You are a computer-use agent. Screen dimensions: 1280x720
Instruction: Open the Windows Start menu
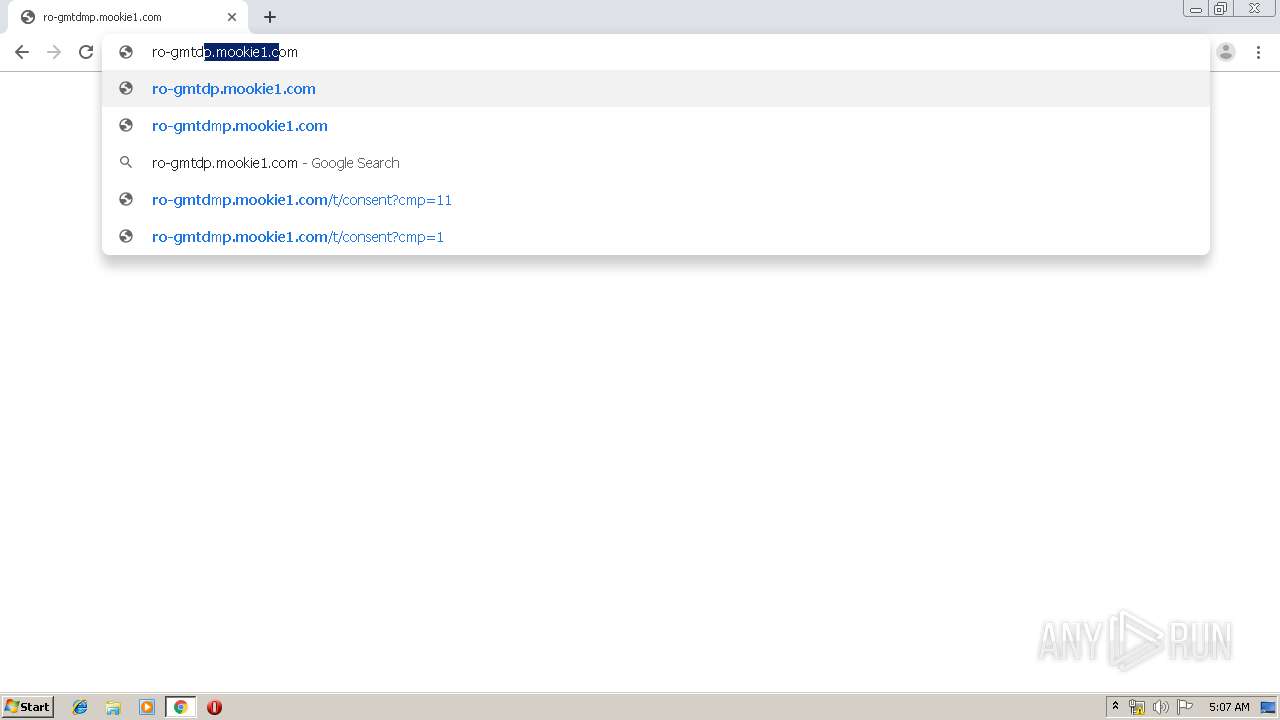(28, 707)
